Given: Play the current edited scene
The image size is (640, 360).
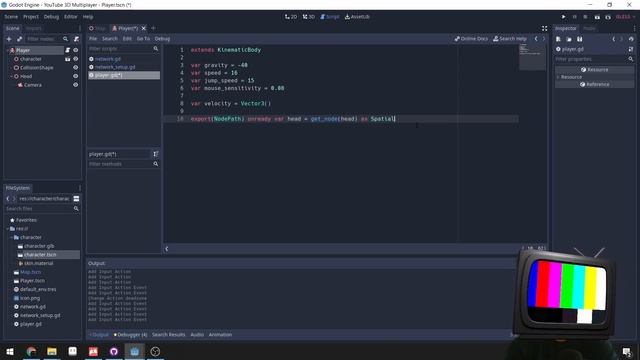Looking at the screenshot, I should [x=597, y=17].
